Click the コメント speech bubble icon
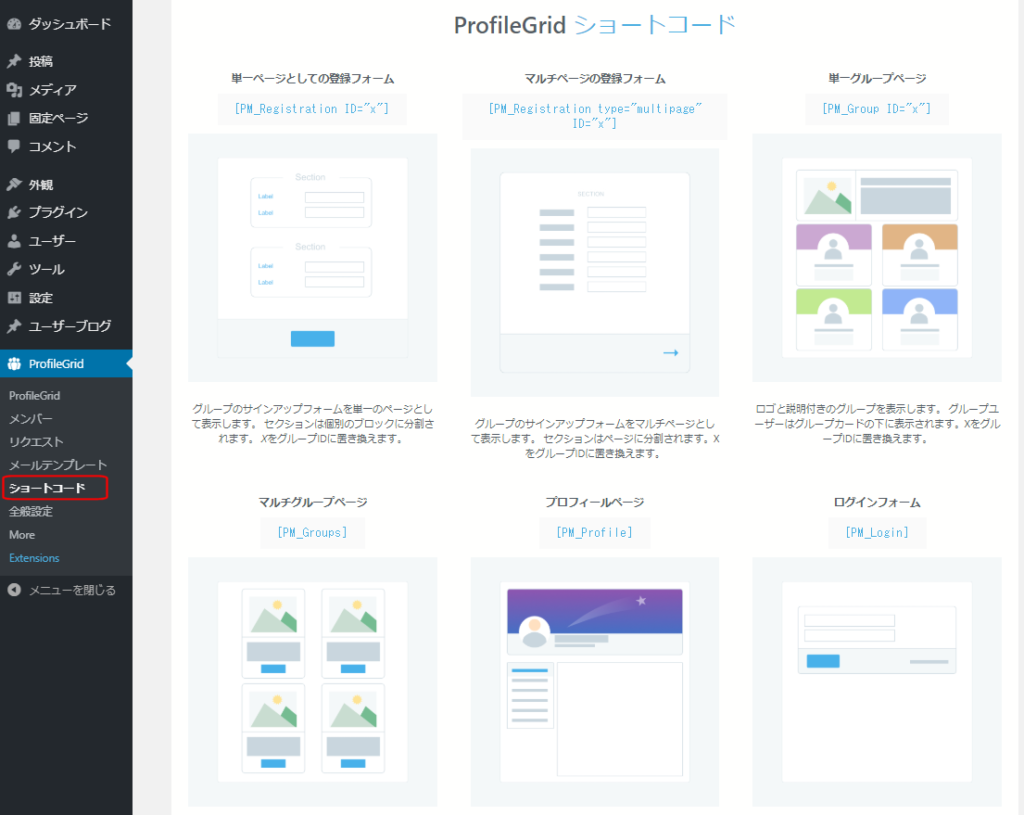Image resolution: width=1024 pixels, height=815 pixels. pos(14,146)
